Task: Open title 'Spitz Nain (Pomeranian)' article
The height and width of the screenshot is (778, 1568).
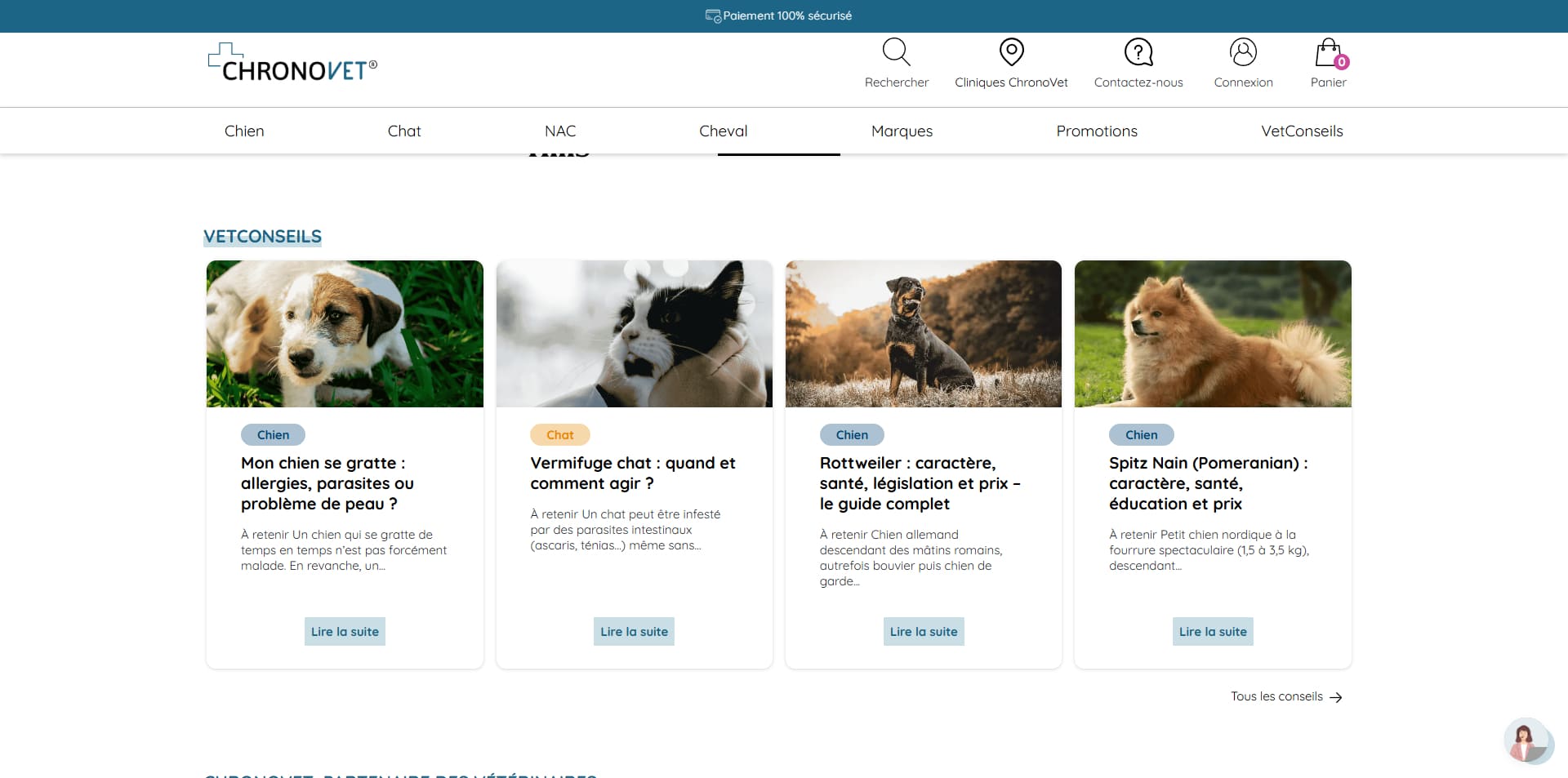Action: [1209, 483]
